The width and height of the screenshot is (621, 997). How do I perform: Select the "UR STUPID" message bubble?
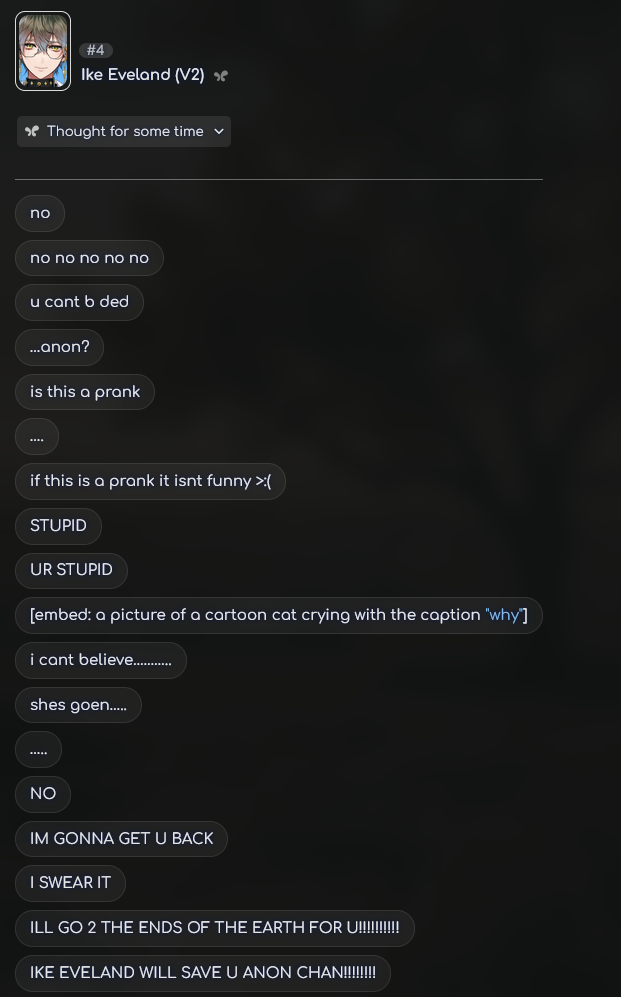(71, 570)
